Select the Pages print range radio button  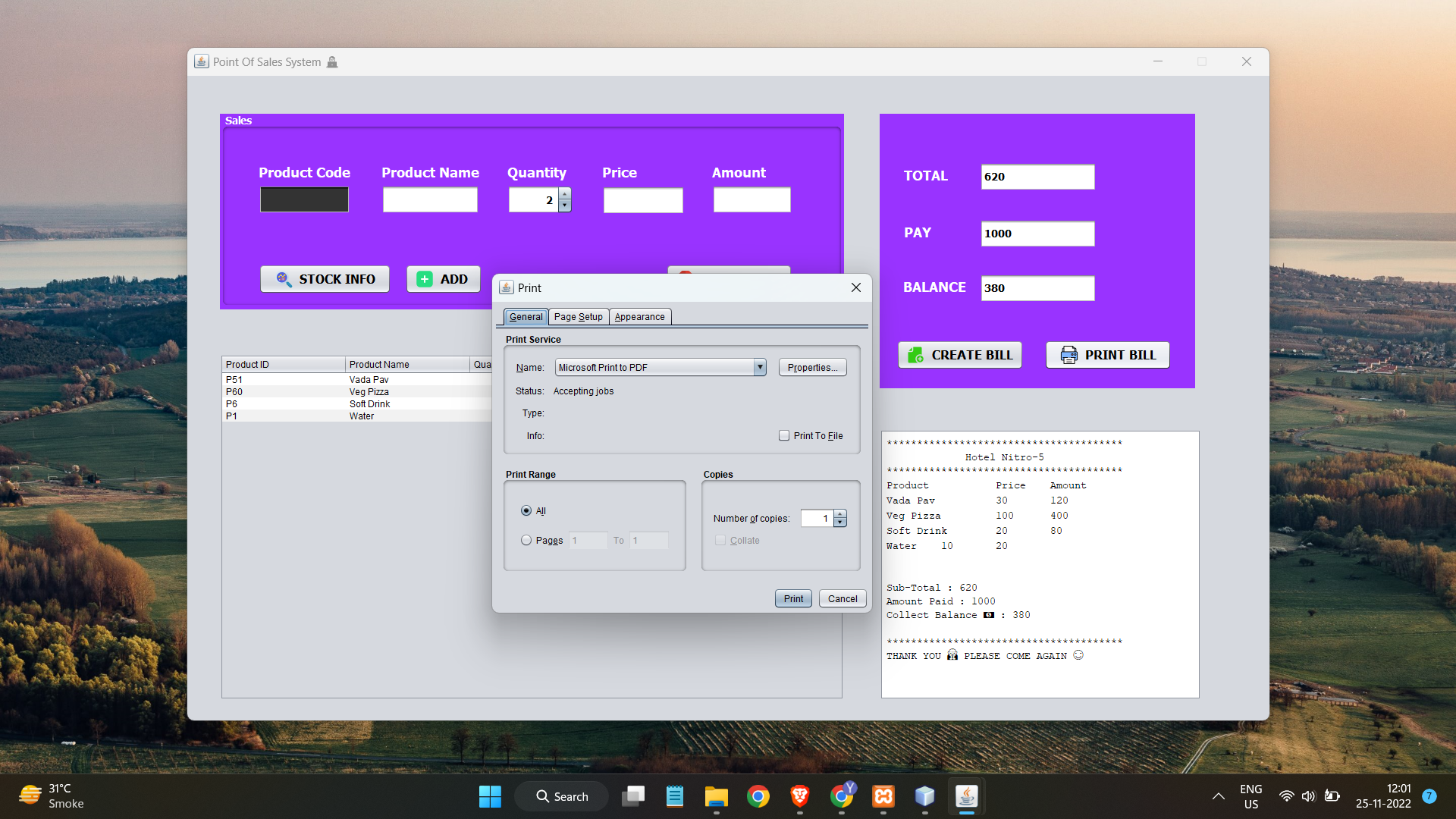pyautogui.click(x=526, y=540)
